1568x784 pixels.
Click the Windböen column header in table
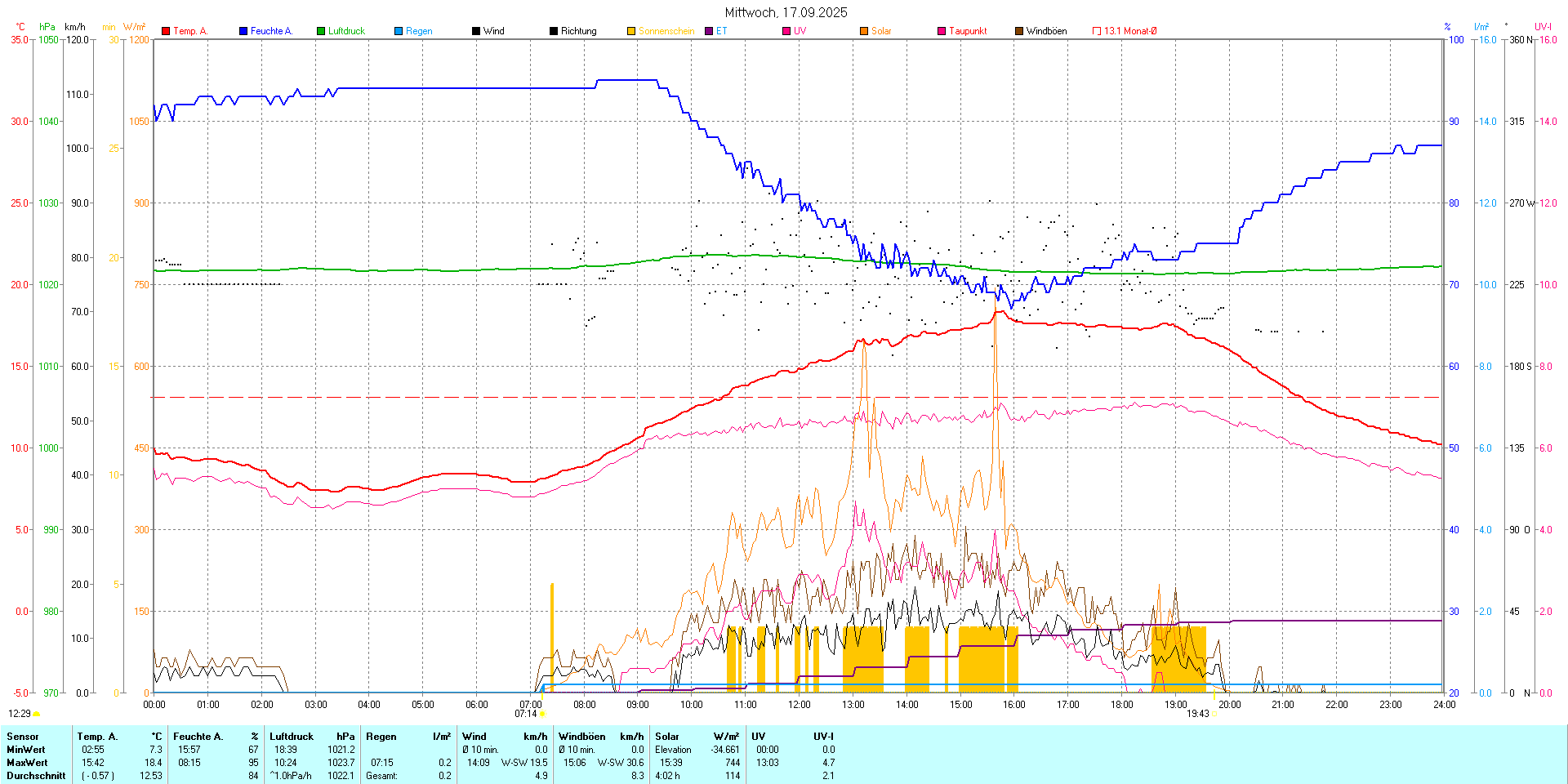(583, 737)
